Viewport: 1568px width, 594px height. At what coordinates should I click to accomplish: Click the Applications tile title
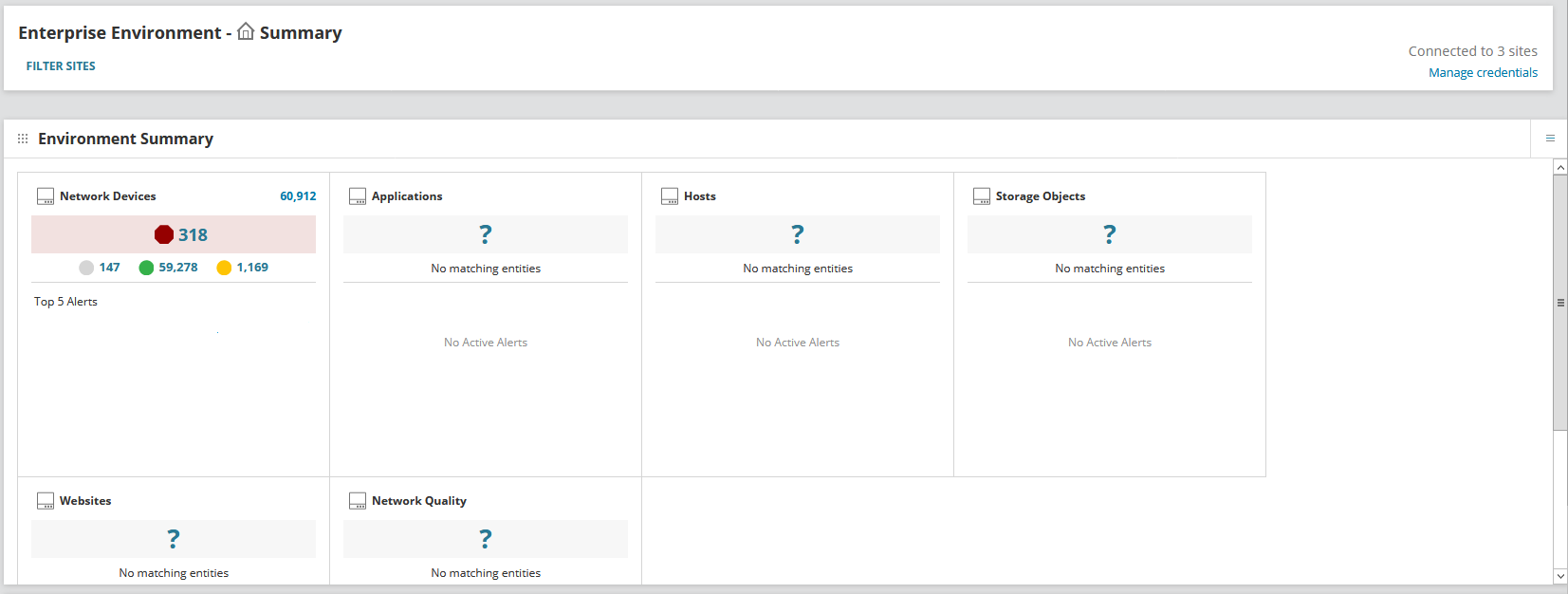(407, 196)
